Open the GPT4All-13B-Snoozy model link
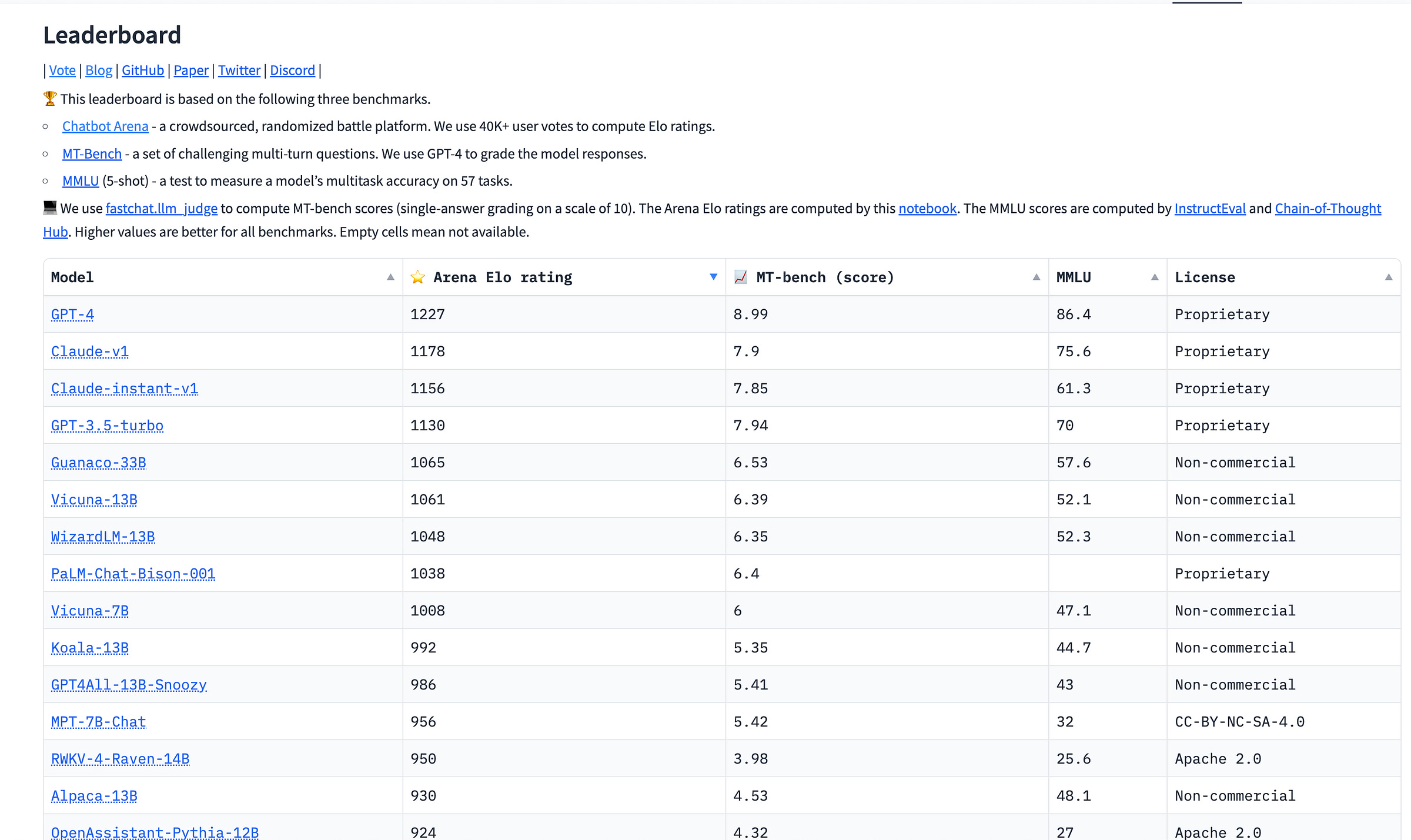This screenshot has height=840, width=1411. (x=129, y=685)
